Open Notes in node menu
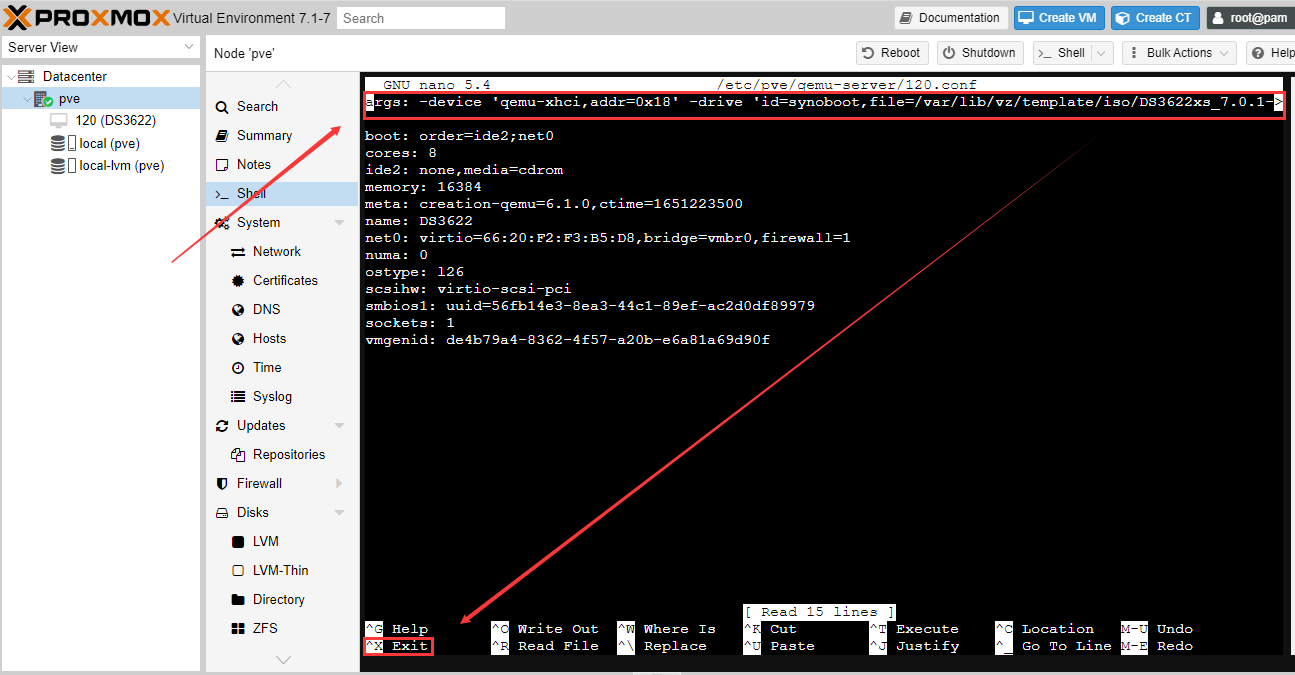Image resolution: width=1295 pixels, height=675 pixels. point(254,164)
